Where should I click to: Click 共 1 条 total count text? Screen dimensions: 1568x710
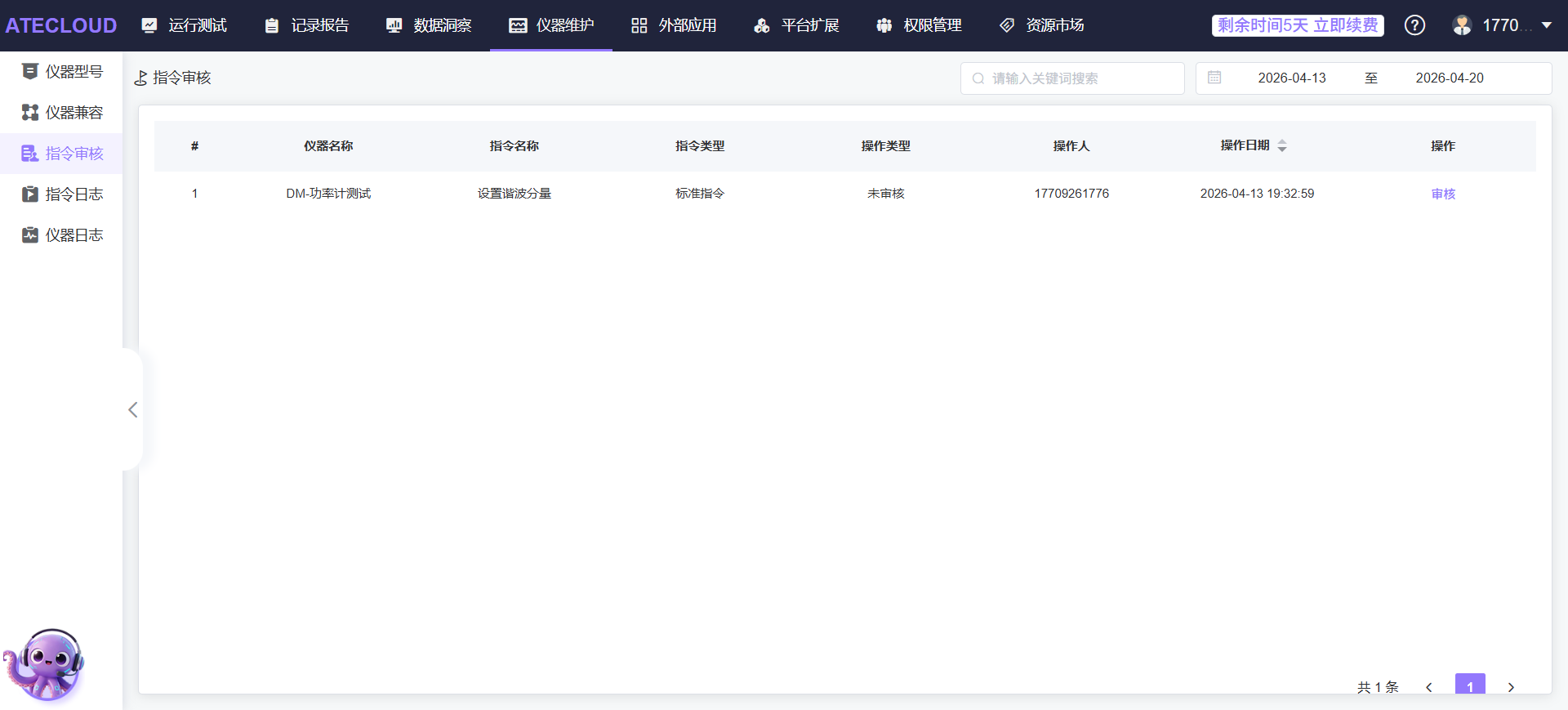1378,687
